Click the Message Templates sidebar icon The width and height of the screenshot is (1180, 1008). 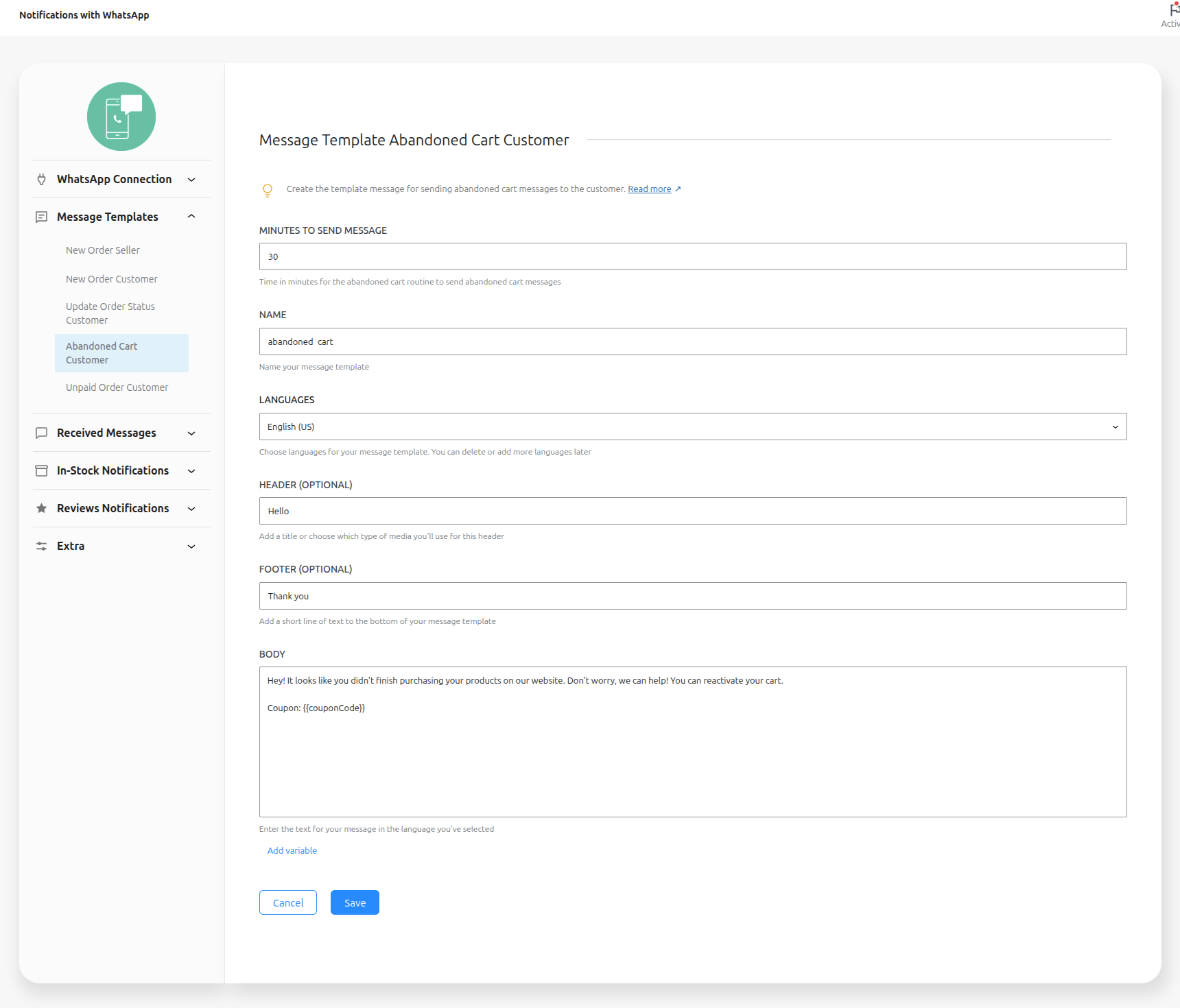42,217
